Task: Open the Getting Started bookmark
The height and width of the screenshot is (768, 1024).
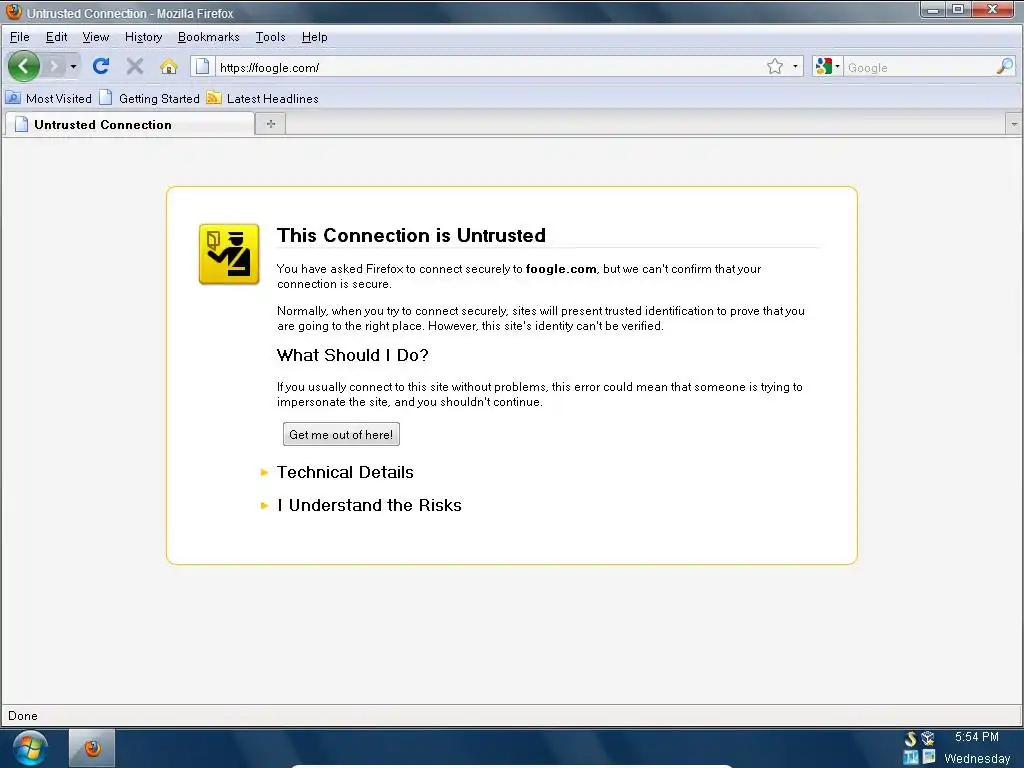Action: pos(150,99)
